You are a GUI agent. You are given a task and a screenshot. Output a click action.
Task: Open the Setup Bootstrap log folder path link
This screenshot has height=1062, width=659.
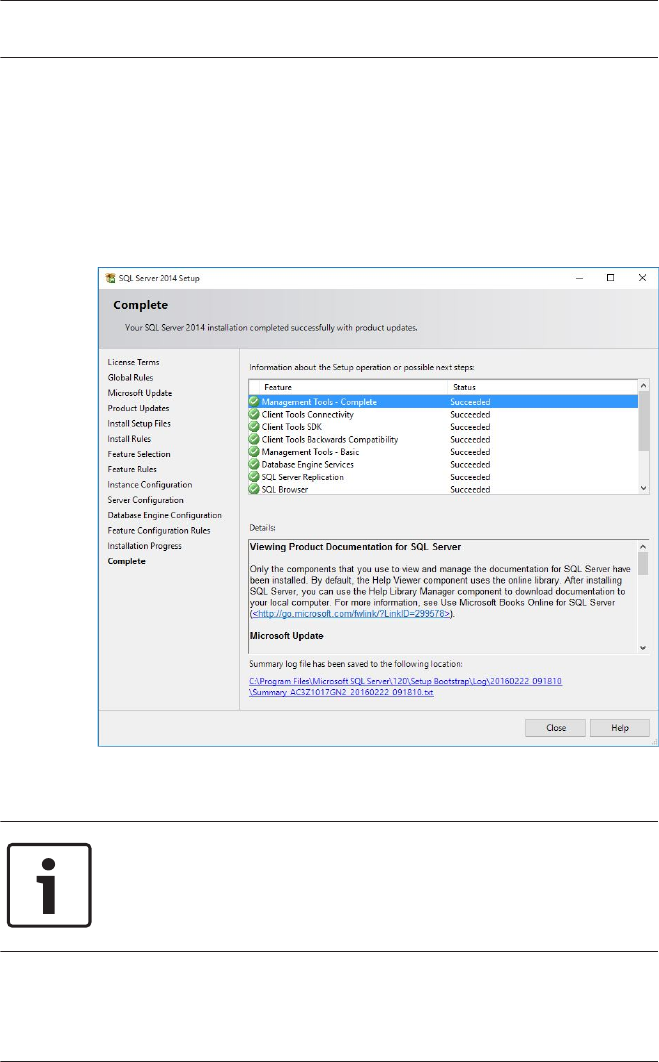point(405,681)
